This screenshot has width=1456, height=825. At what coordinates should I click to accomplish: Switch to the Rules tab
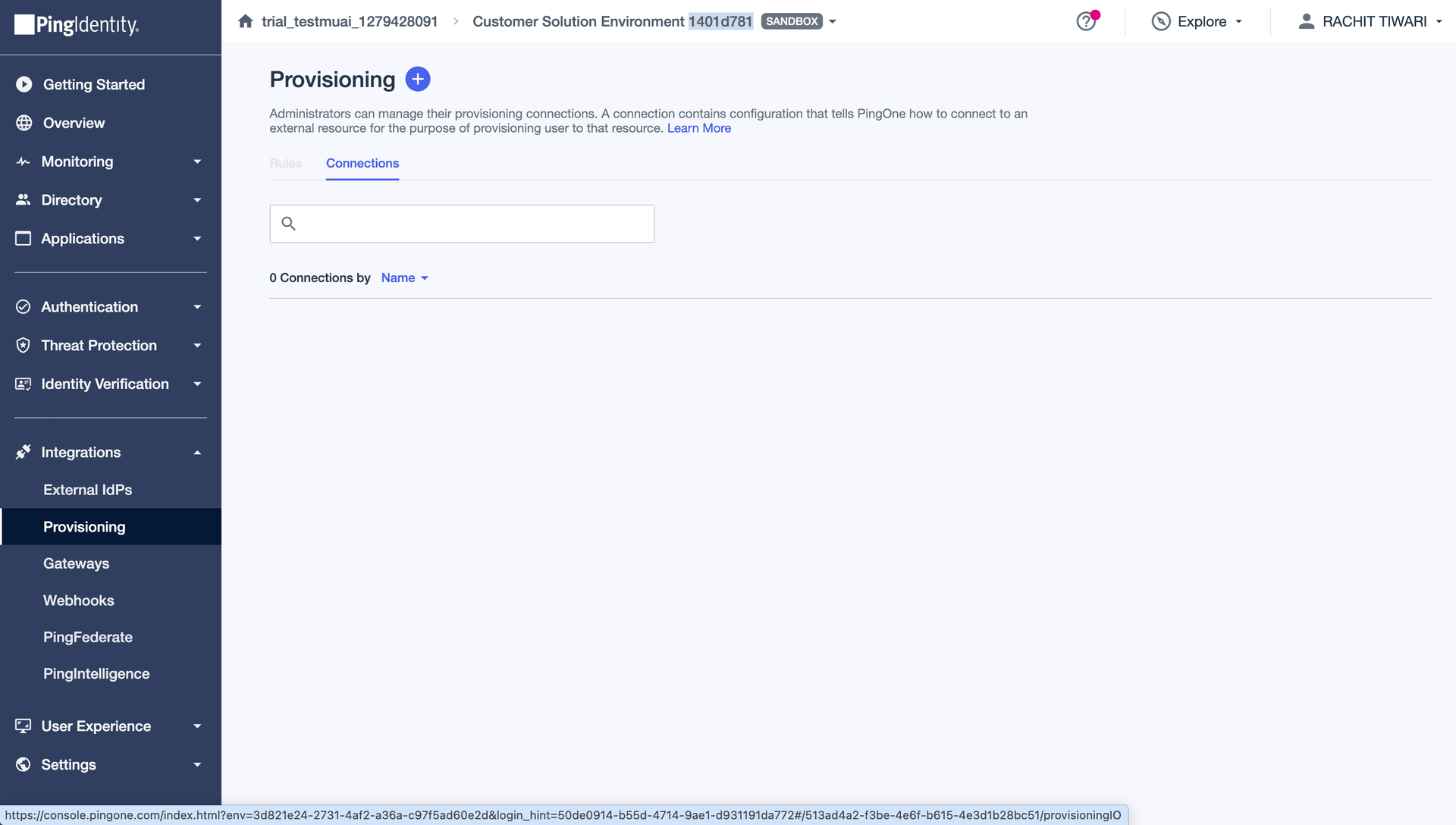pyautogui.click(x=285, y=163)
